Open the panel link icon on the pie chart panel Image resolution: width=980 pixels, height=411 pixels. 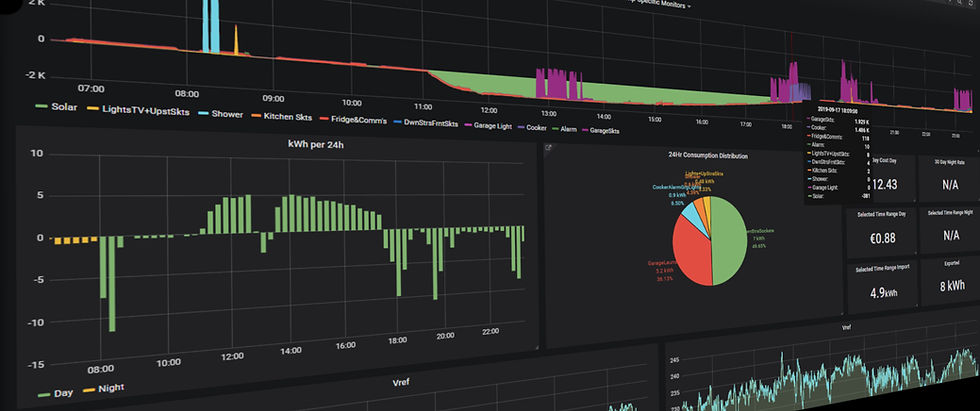549,148
